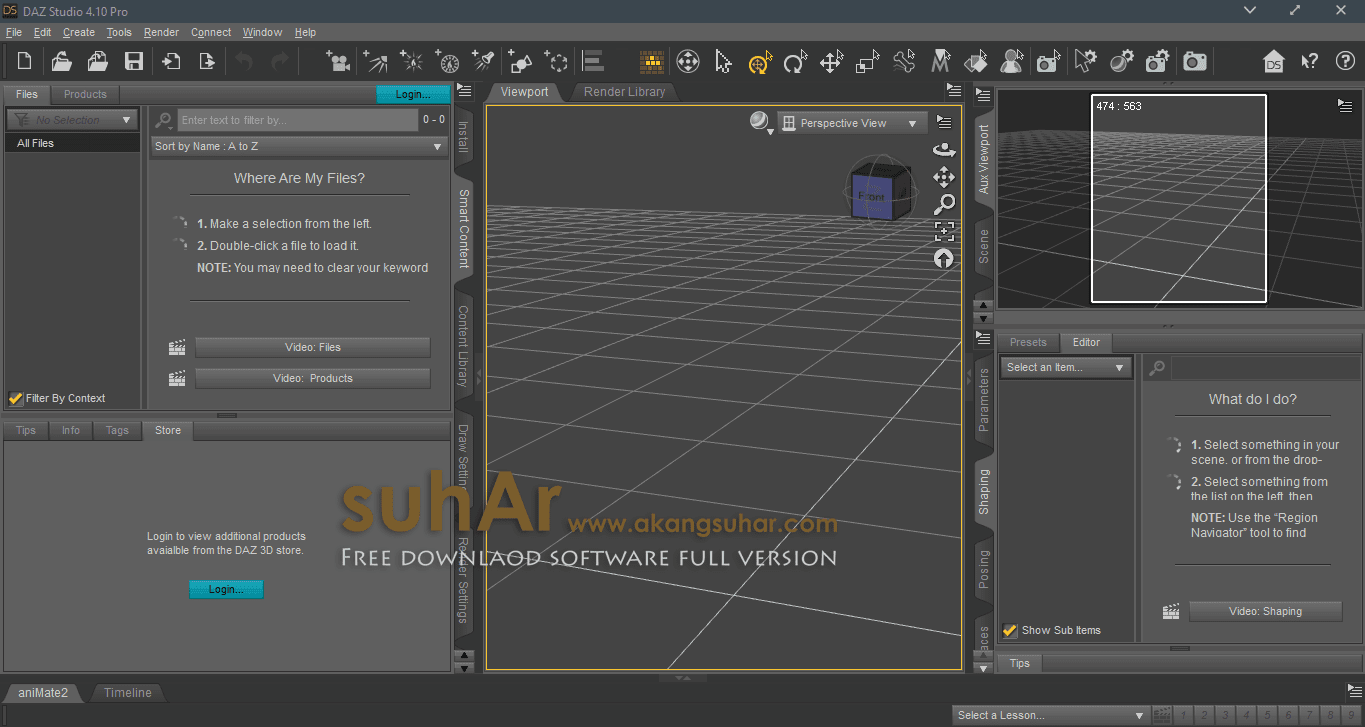Screen dimensions: 1365x727
Task: Open the Content Library side tab
Action: [463, 346]
